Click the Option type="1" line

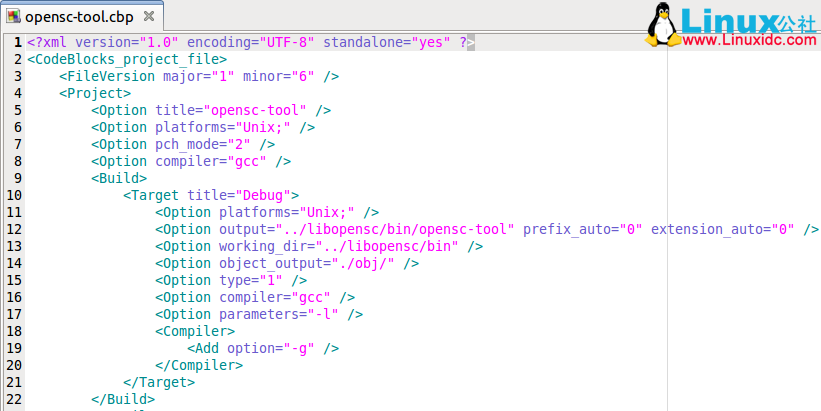pos(231,281)
